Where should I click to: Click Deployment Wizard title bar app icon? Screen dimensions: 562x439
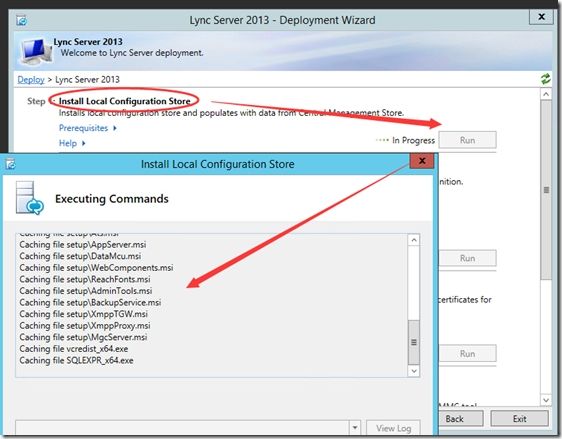pyautogui.click(x=22, y=21)
